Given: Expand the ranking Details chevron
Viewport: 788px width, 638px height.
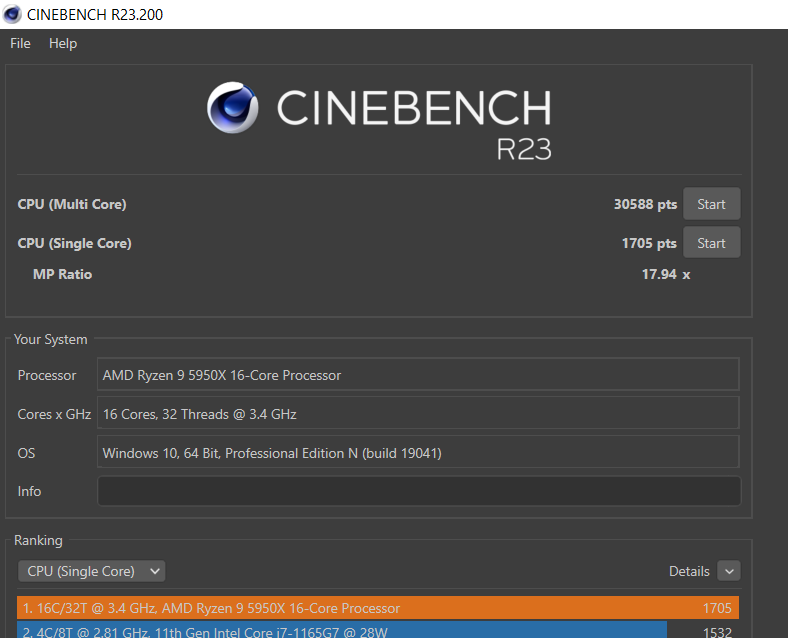Looking at the screenshot, I should point(729,571).
